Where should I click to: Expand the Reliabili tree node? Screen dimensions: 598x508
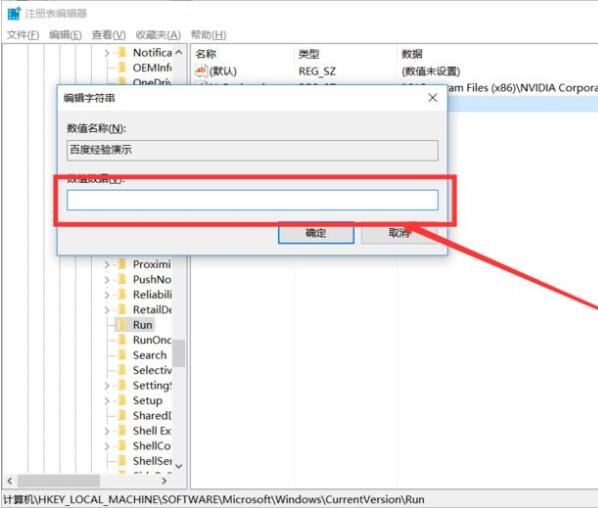point(107,295)
